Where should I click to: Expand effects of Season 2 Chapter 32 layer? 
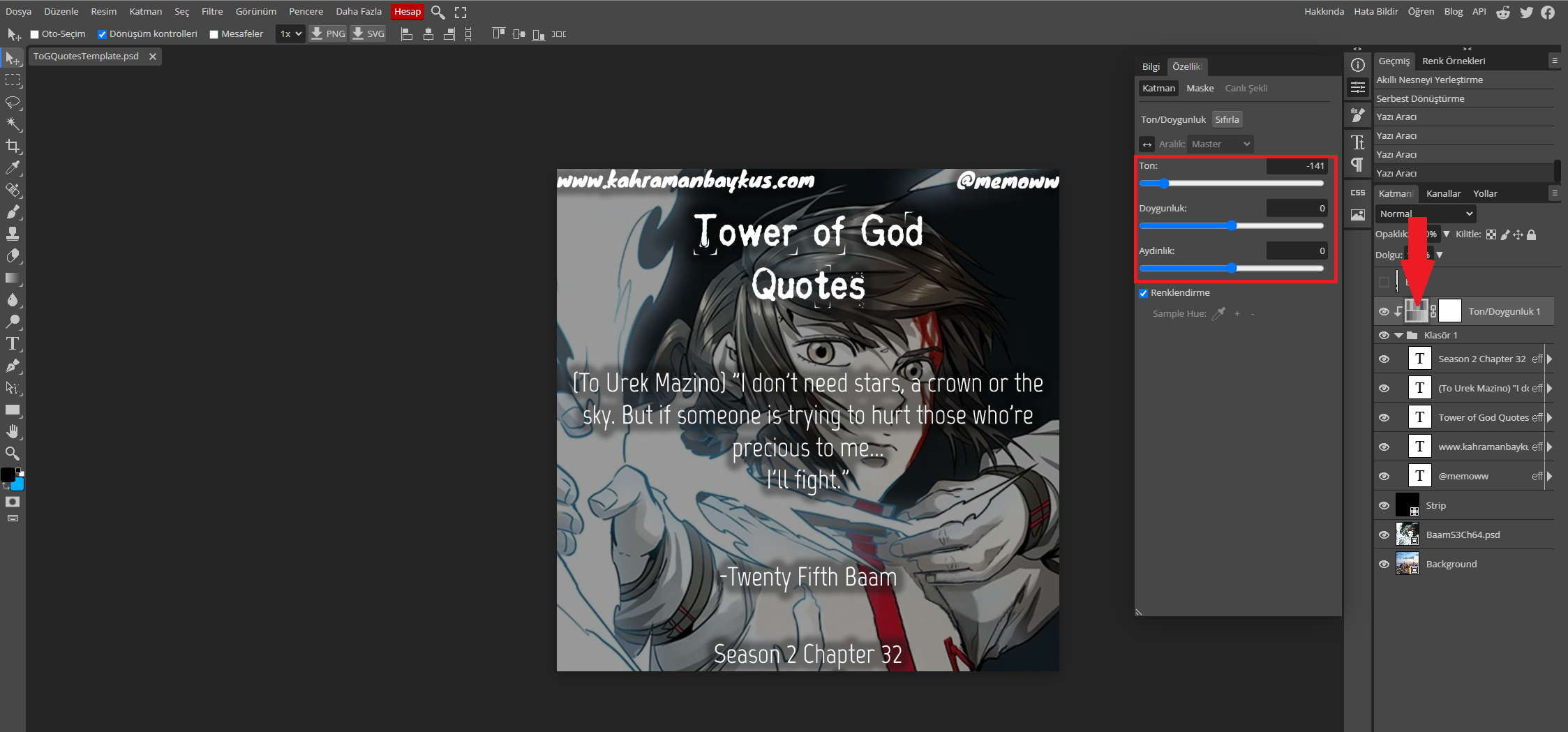point(1549,359)
